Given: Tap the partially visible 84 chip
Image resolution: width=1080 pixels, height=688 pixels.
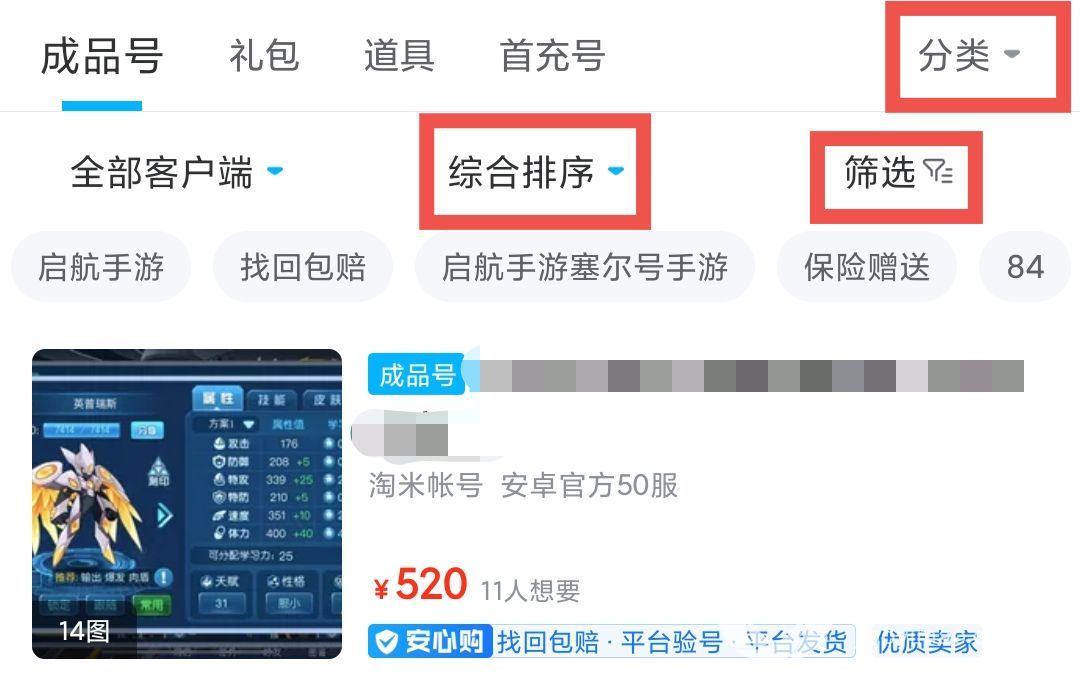Looking at the screenshot, I should point(1025,267).
